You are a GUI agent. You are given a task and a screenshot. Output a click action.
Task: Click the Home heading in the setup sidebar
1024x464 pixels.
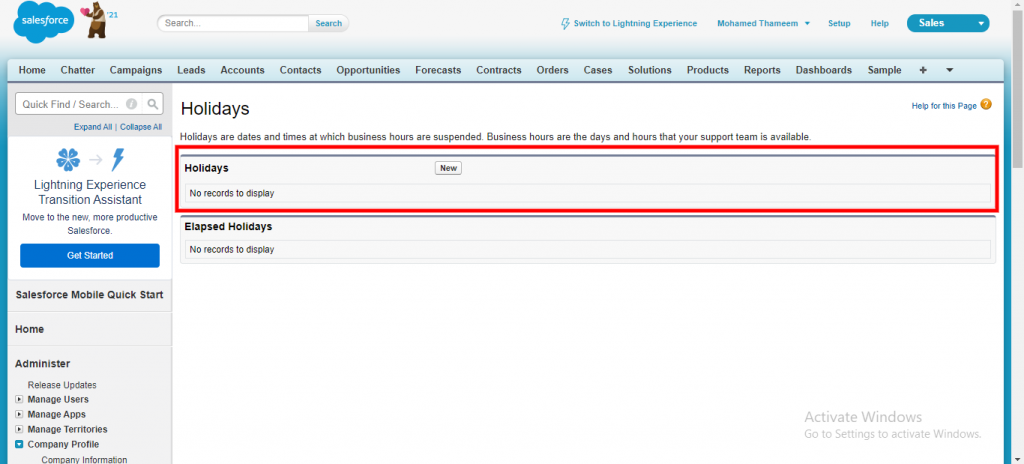[x=29, y=329]
